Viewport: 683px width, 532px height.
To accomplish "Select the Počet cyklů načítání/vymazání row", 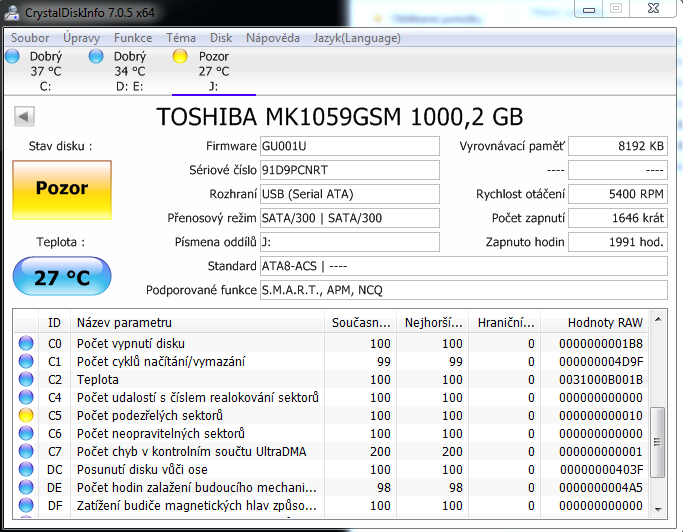I will [x=331, y=361].
